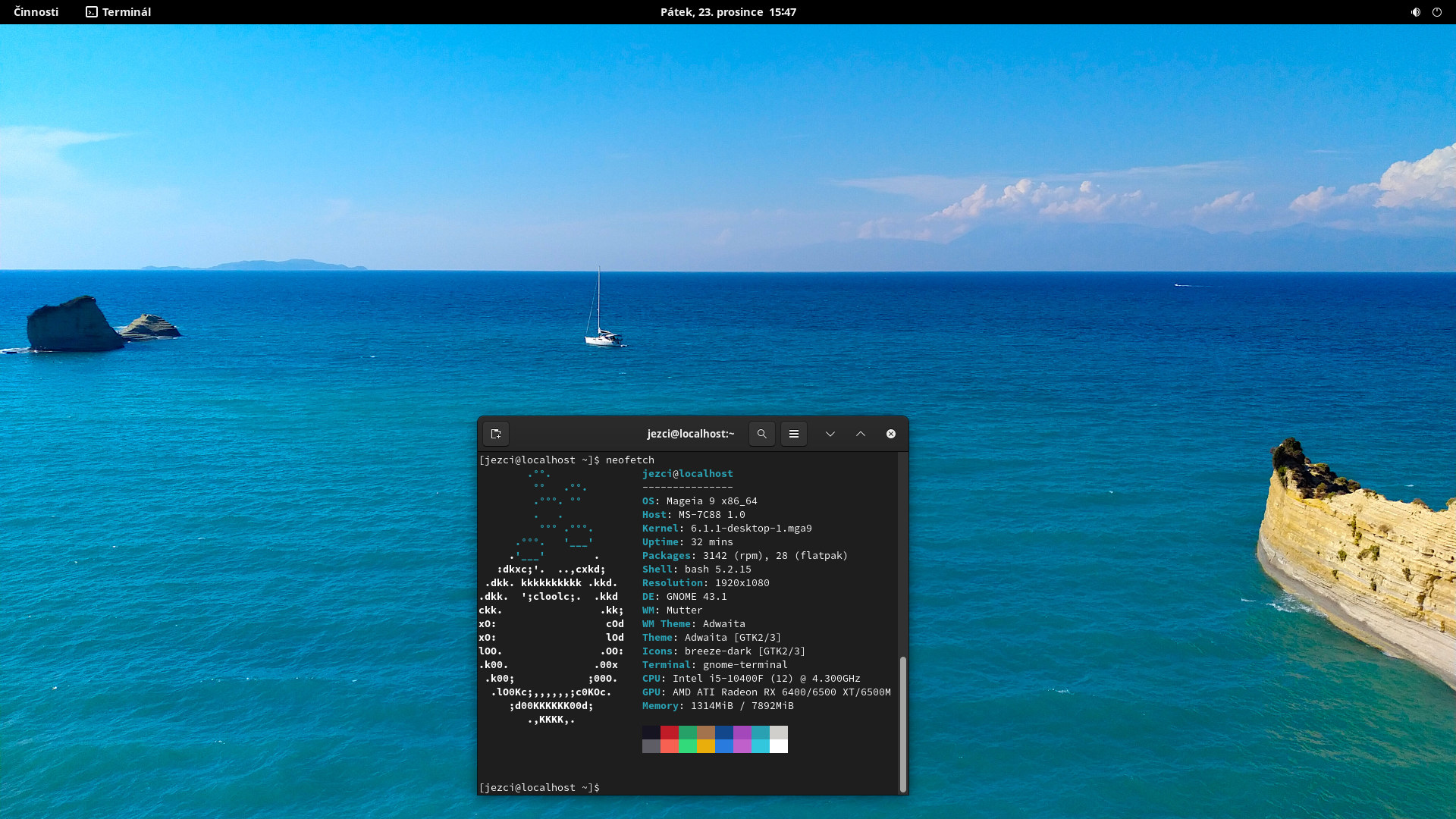Click the Resolution: 1920x1080 line
1456x819 pixels.
(706, 582)
